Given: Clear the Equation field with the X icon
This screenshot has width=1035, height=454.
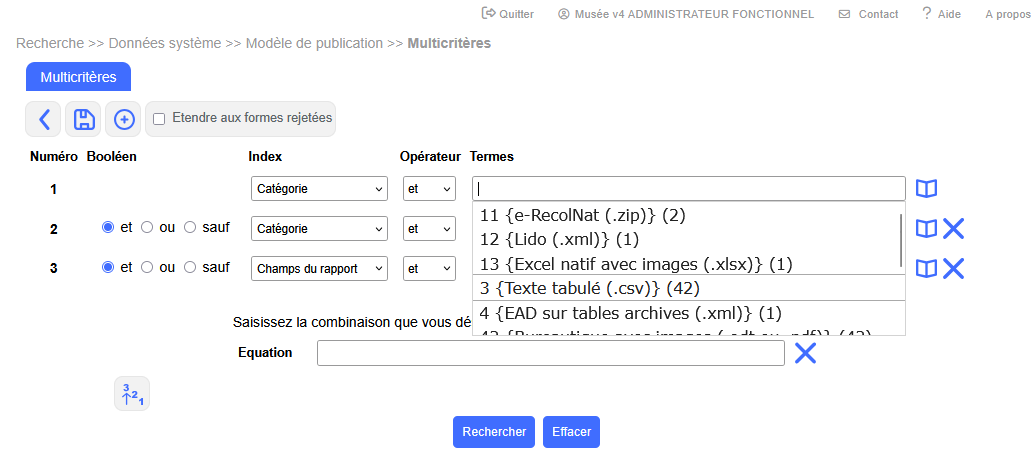Looking at the screenshot, I should pos(805,353).
